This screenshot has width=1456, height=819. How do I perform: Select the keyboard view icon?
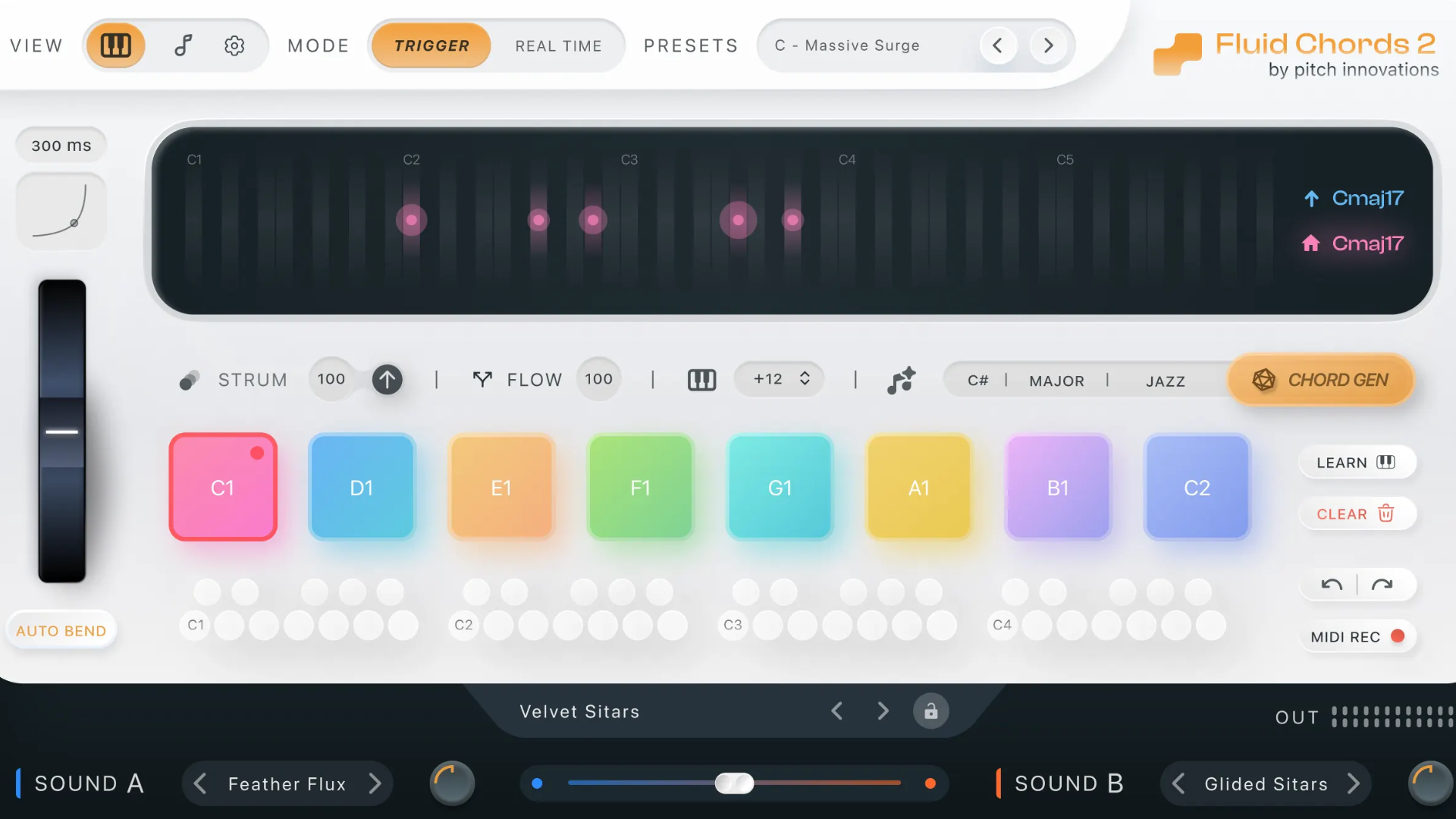coord(115,45)
